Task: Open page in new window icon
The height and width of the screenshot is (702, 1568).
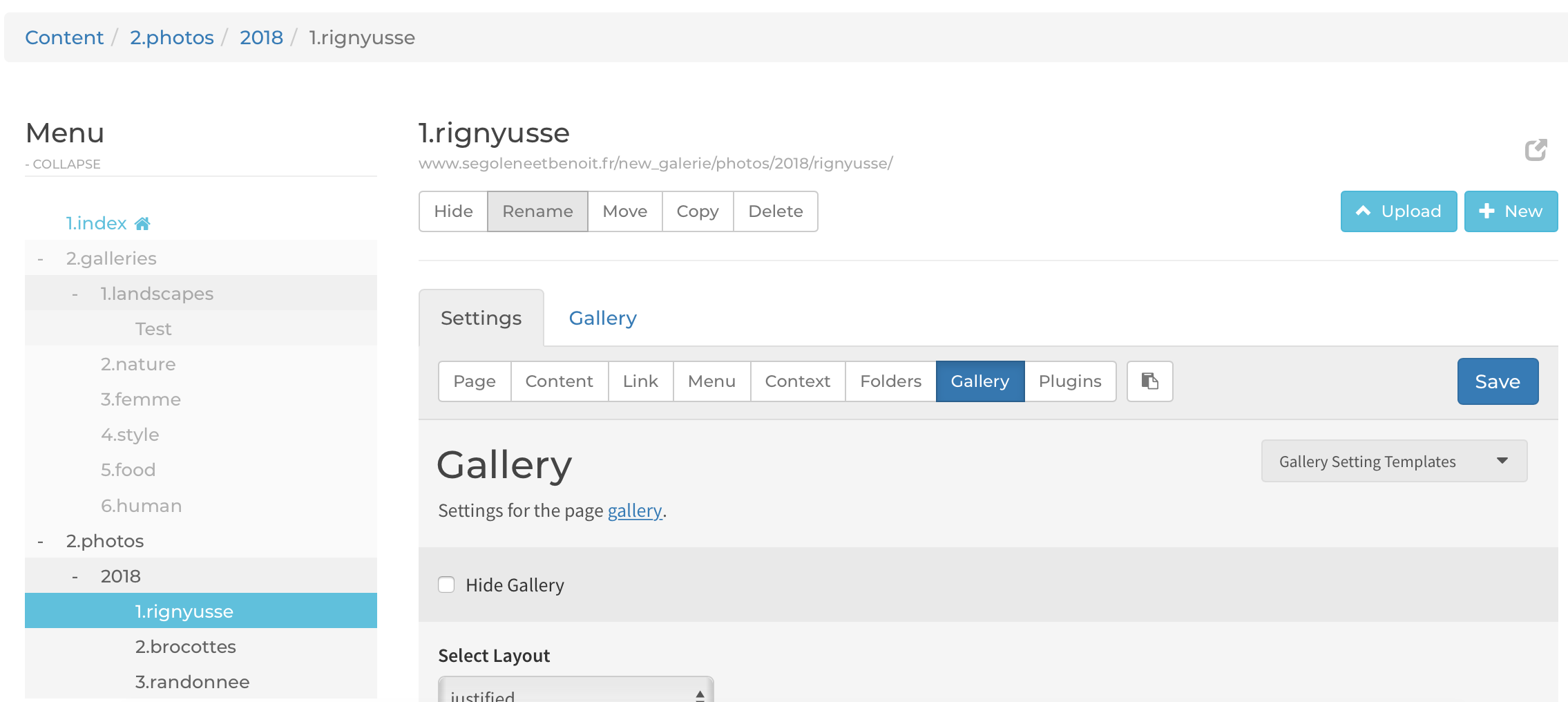Action: 1536,149
